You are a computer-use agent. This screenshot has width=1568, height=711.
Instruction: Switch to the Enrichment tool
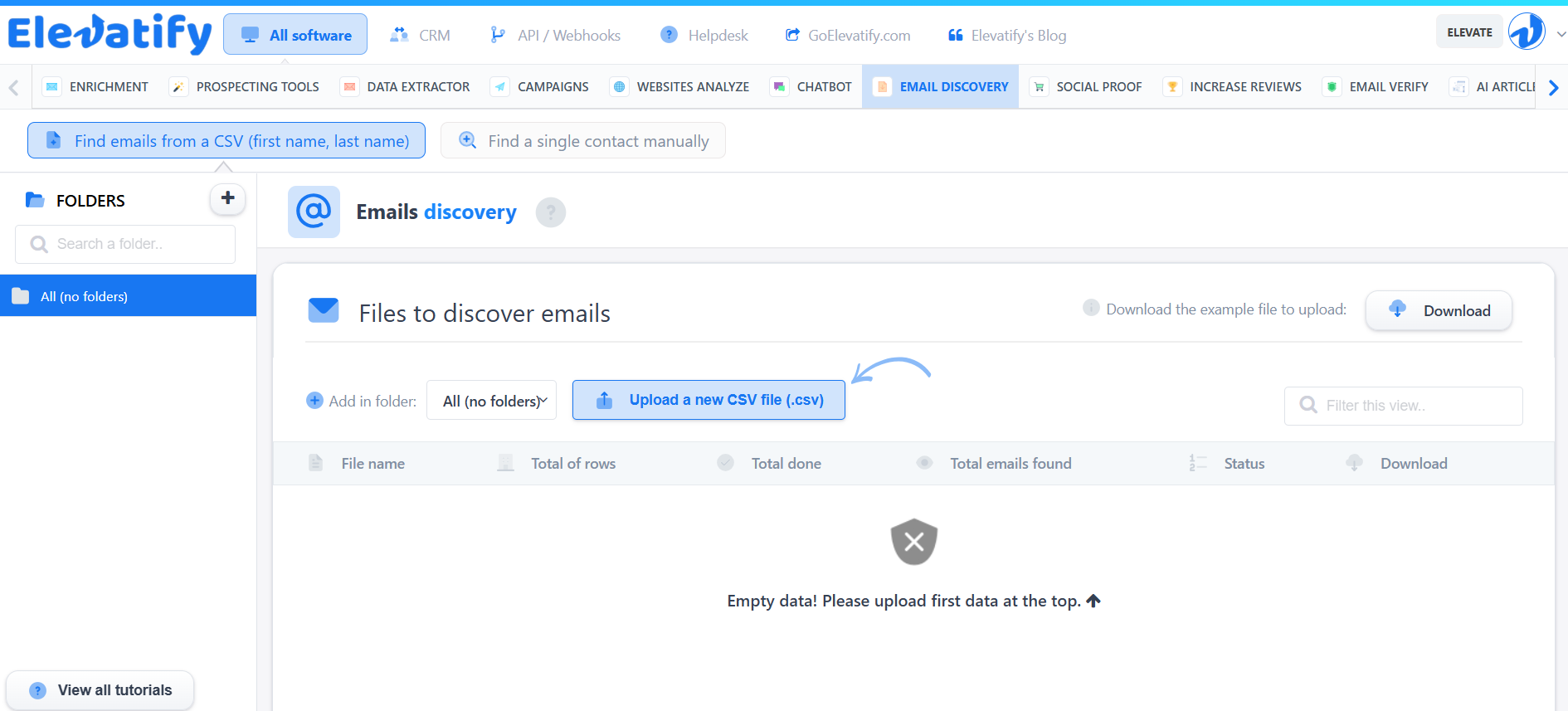pyautogui.click(x=95, y=87)
